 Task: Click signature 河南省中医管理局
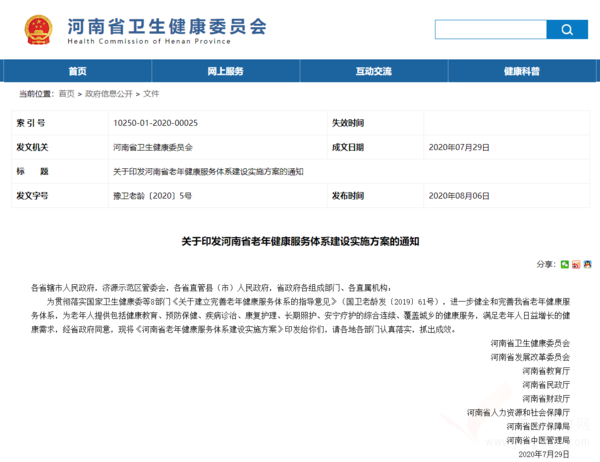tap(538, 440)
